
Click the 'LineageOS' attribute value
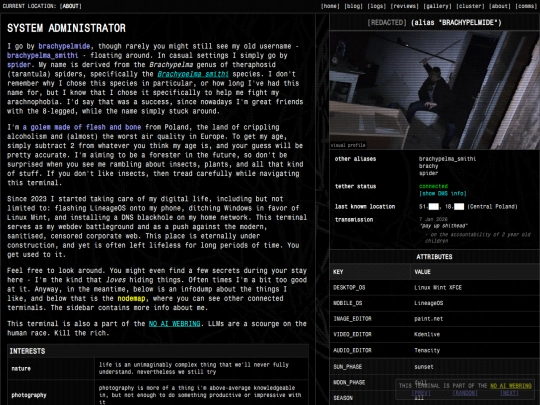coord(428,303)
